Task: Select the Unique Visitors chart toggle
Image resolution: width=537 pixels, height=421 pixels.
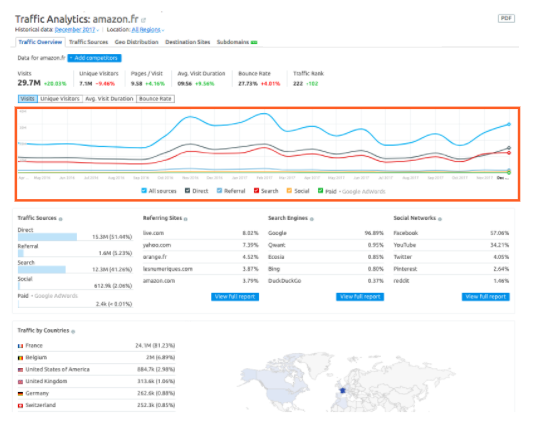Action: coord(60,99)
